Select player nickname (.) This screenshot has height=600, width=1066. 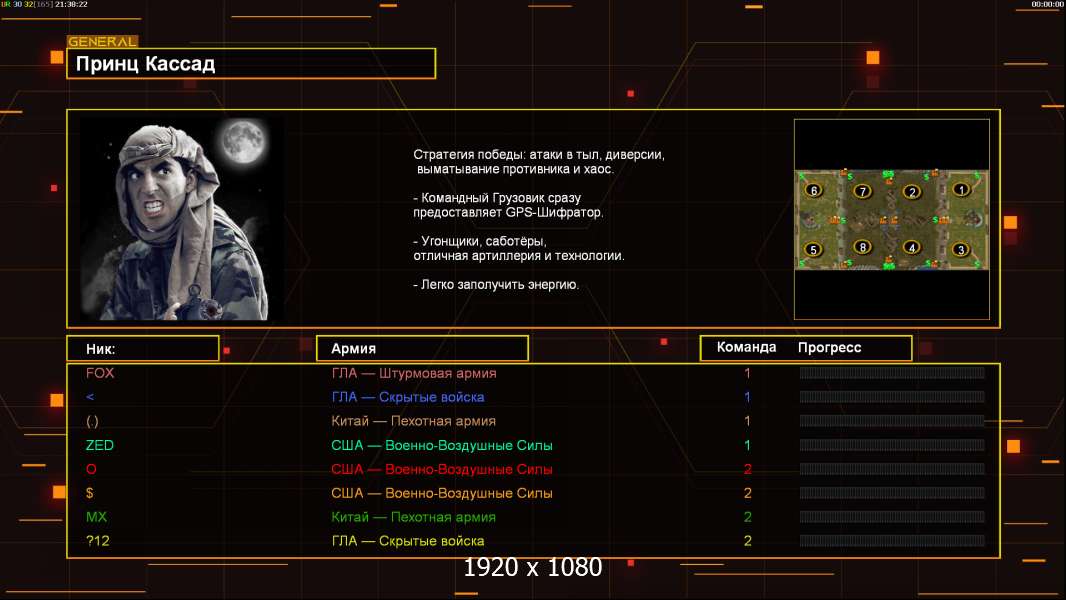pos(92,421)
